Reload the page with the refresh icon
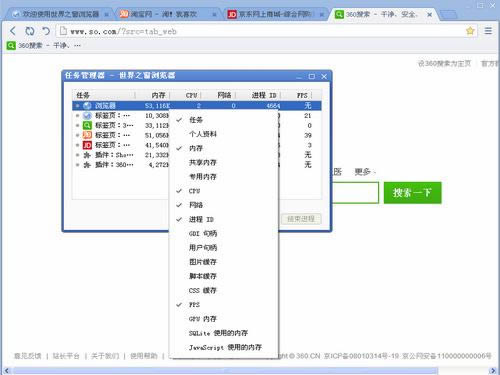500x375 pixels. (30, 31)
